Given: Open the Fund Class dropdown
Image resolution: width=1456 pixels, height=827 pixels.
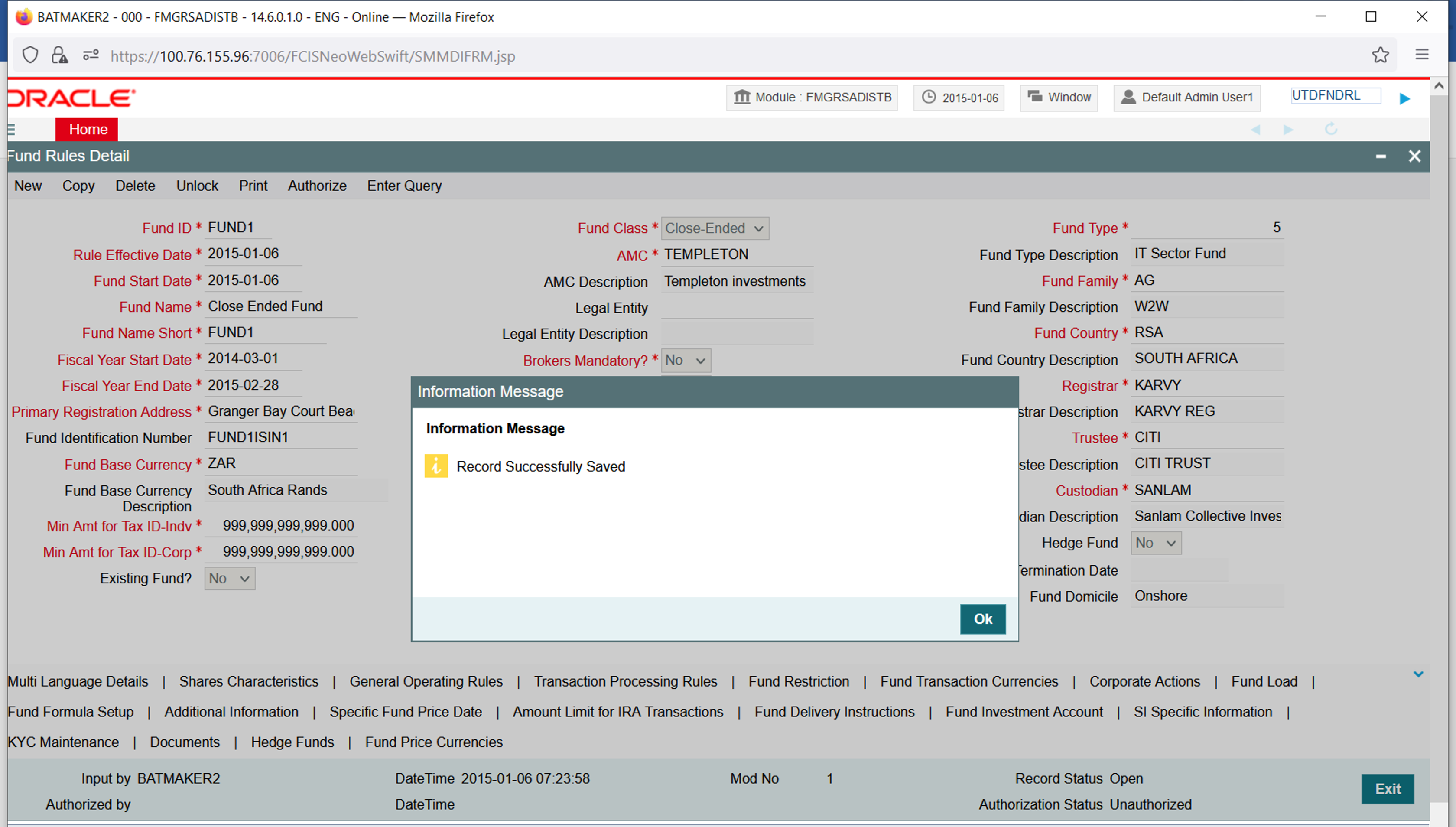Looking at the screenshot, I should click(x=715, y=228).
